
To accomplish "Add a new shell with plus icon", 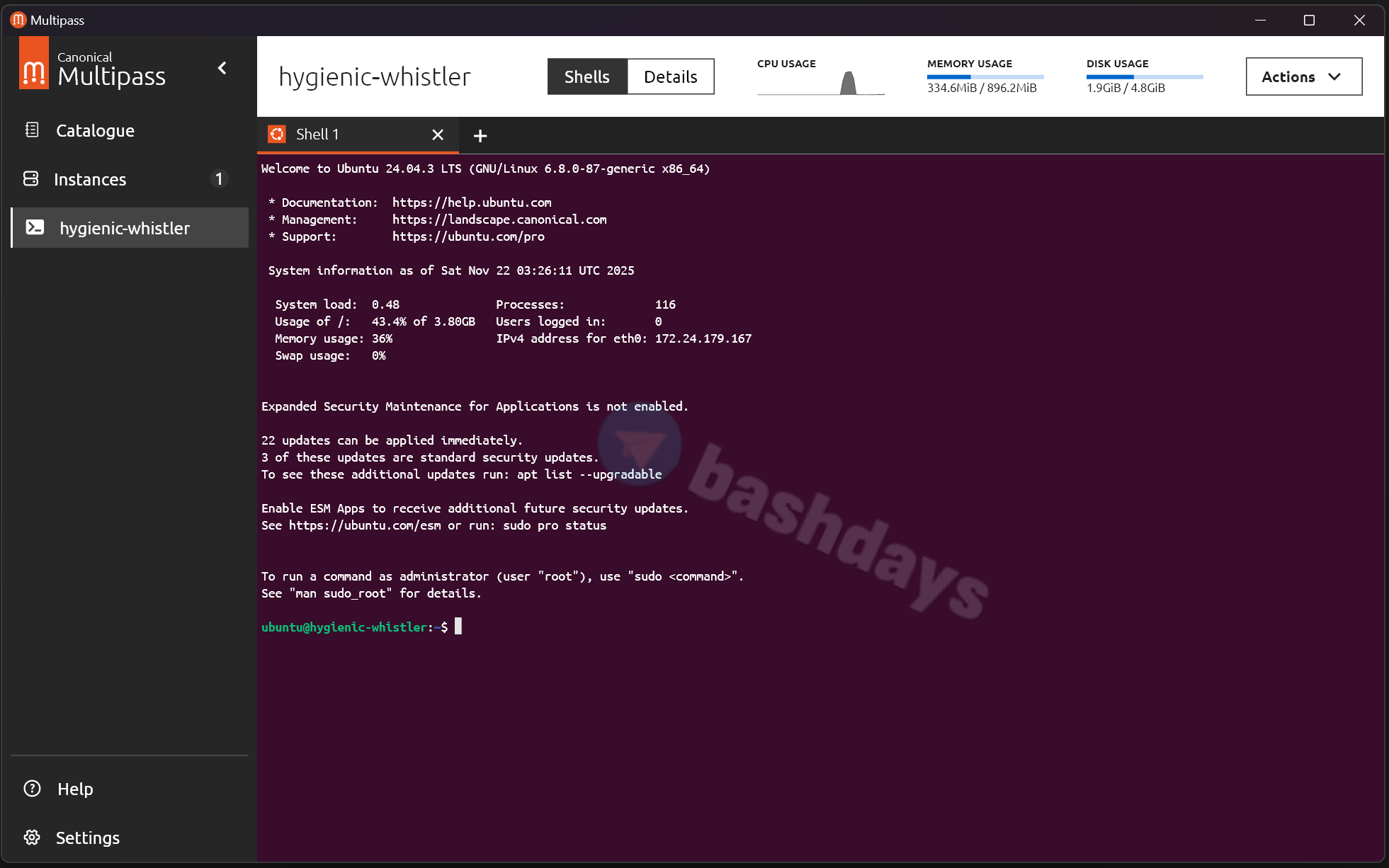I will click(x=480, y=135).
